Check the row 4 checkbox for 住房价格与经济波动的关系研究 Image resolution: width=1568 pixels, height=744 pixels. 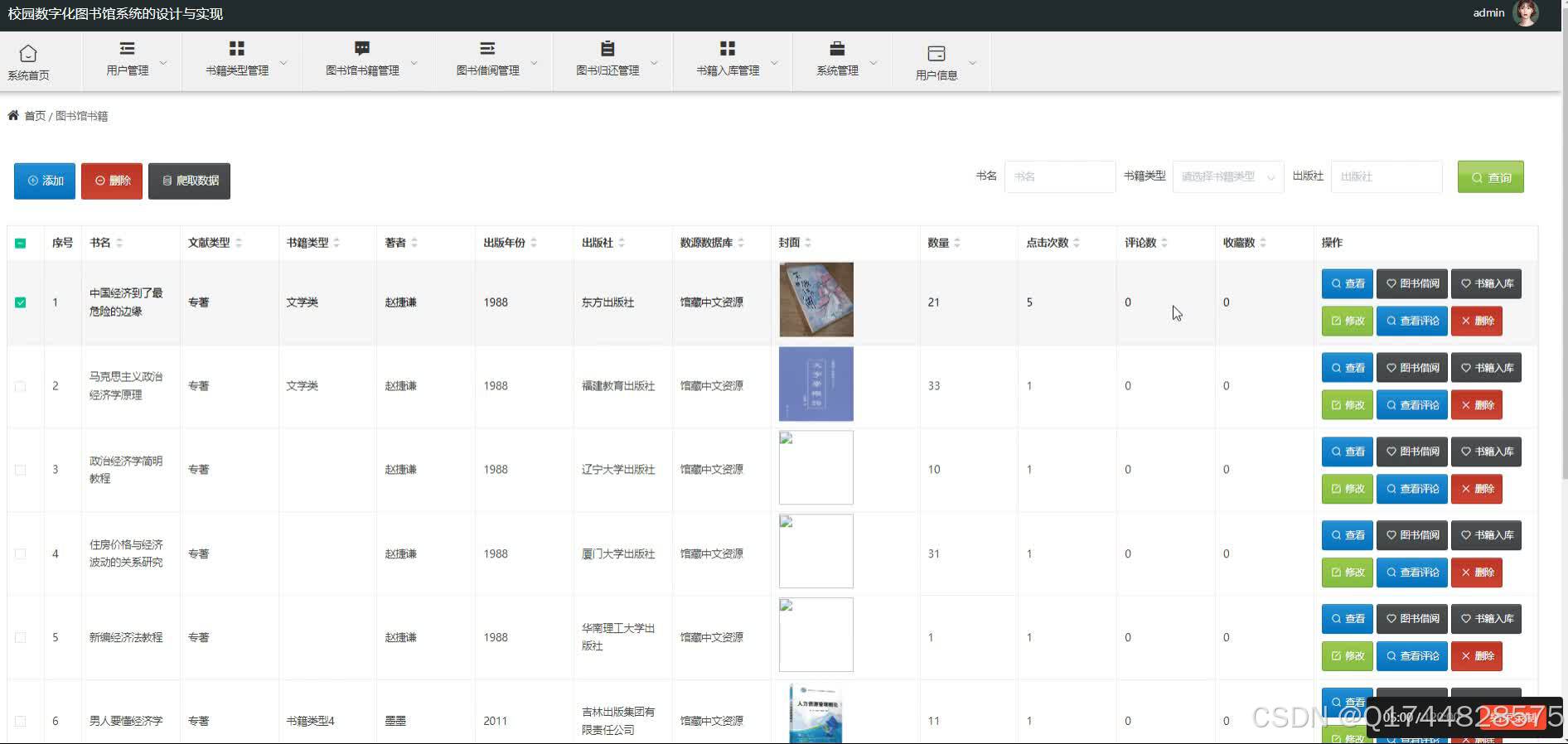pyautogui.click(x=21, y=553)
